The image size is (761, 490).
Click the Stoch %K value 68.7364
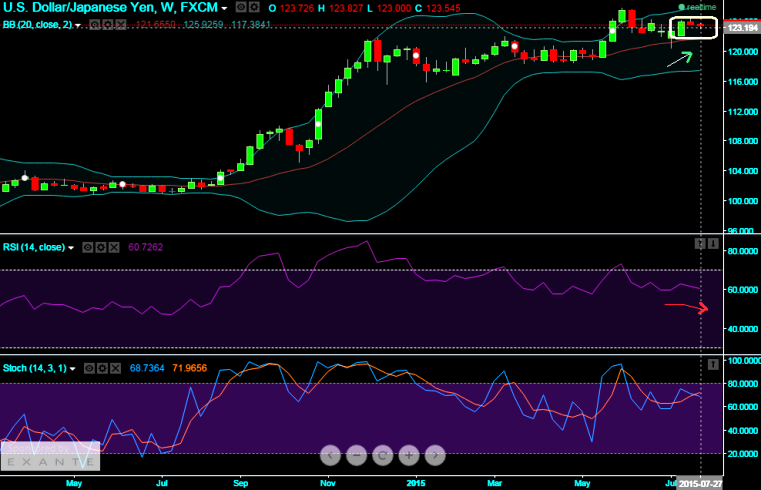click(x=147, y=369)
